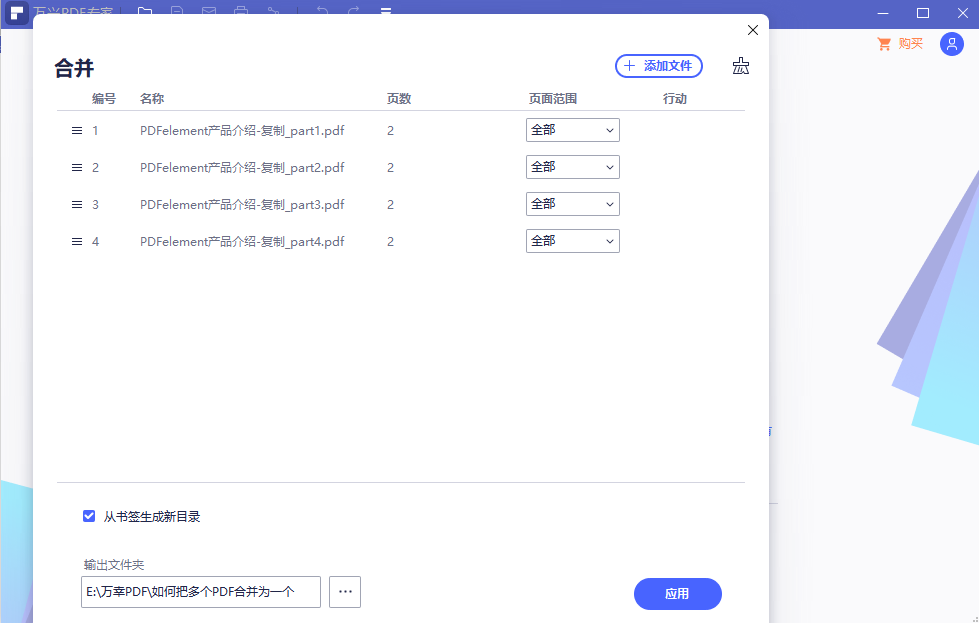Click the 添加文件 button to add files
The height and width of the screenshot is (623, 979).
point(658,65)
